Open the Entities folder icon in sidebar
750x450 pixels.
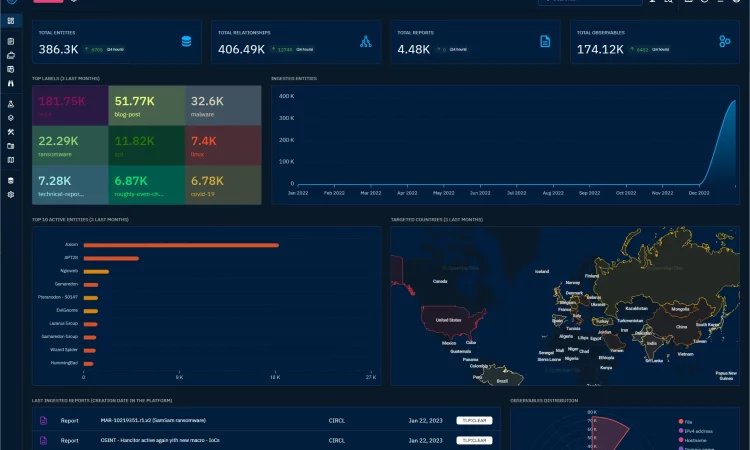(11, 146)
